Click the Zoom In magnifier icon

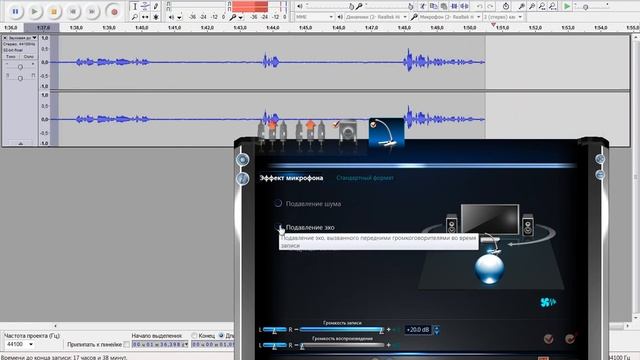[x=521, y=6]
